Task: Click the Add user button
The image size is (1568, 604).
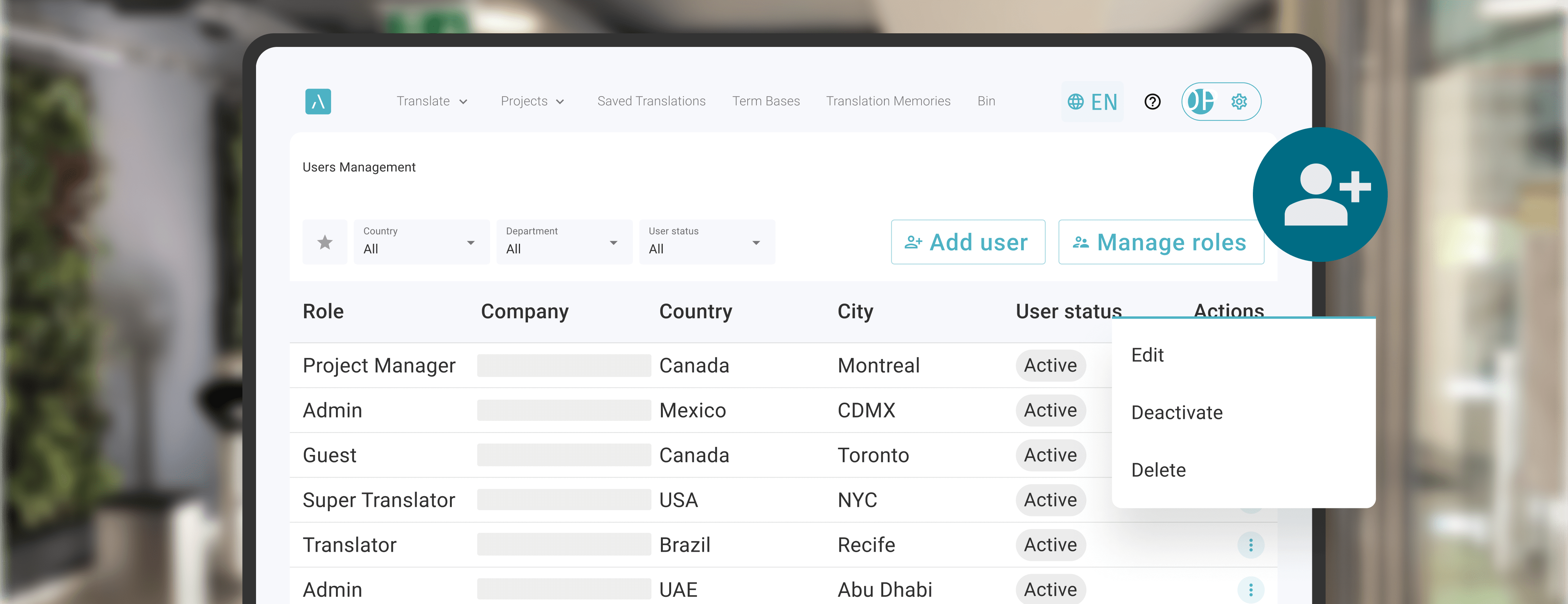Action: [968, 242]
